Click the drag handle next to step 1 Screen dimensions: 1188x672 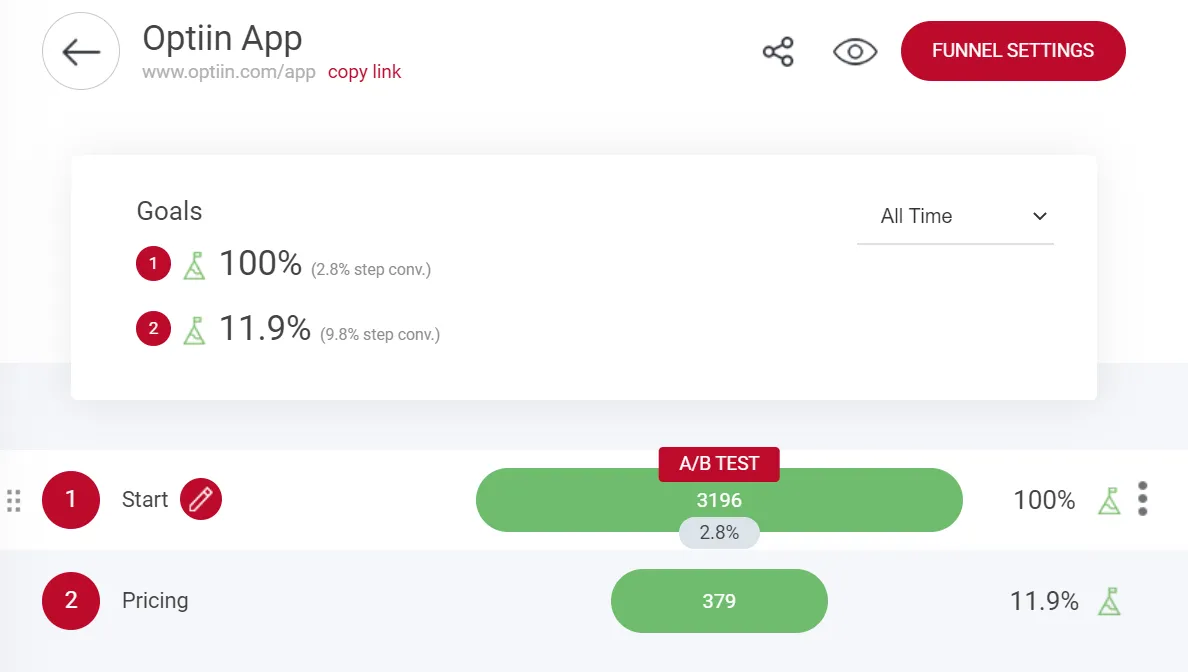point(14,499)
